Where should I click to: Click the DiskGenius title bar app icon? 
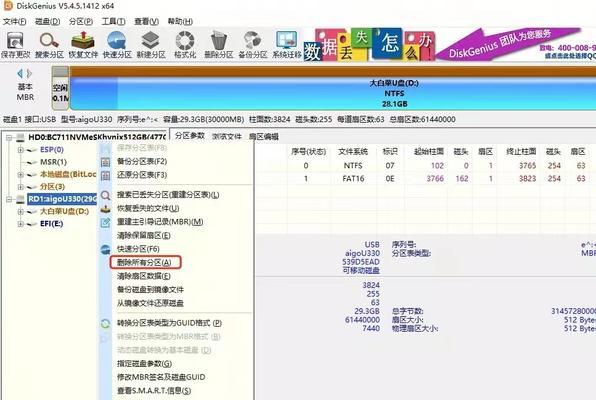[8, 5]
